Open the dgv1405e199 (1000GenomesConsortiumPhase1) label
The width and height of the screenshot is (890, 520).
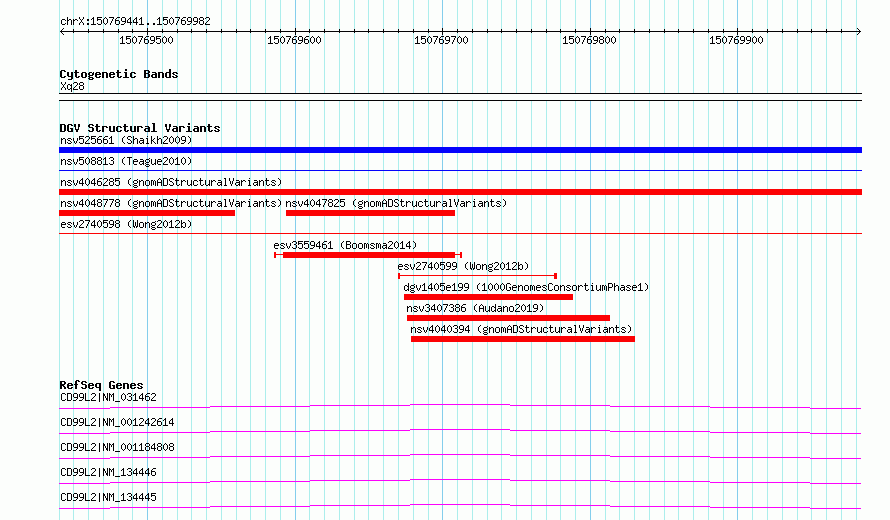coord(526,287)
